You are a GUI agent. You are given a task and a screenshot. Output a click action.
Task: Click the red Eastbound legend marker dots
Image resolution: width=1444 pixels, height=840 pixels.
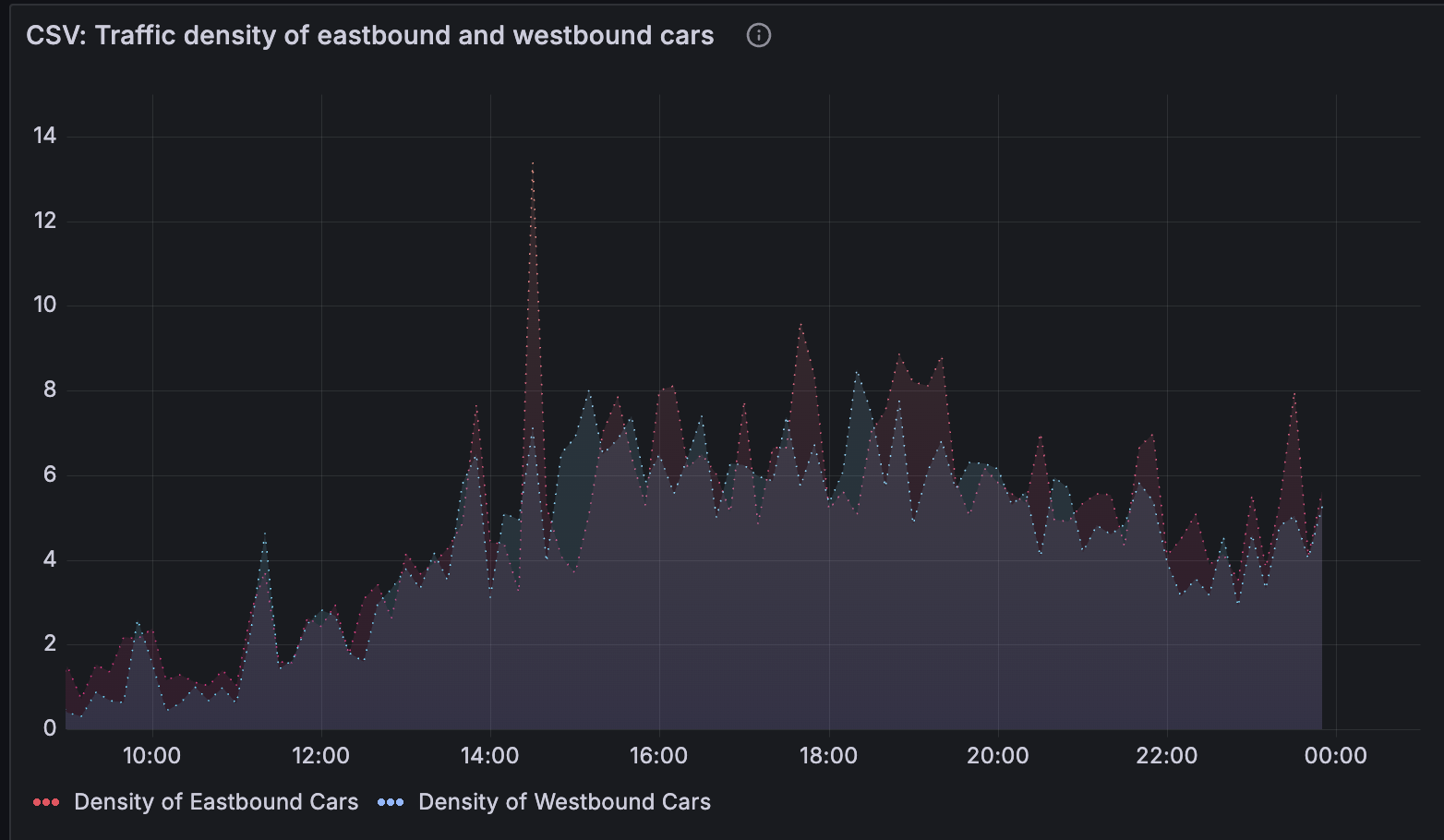coord(45,801)
